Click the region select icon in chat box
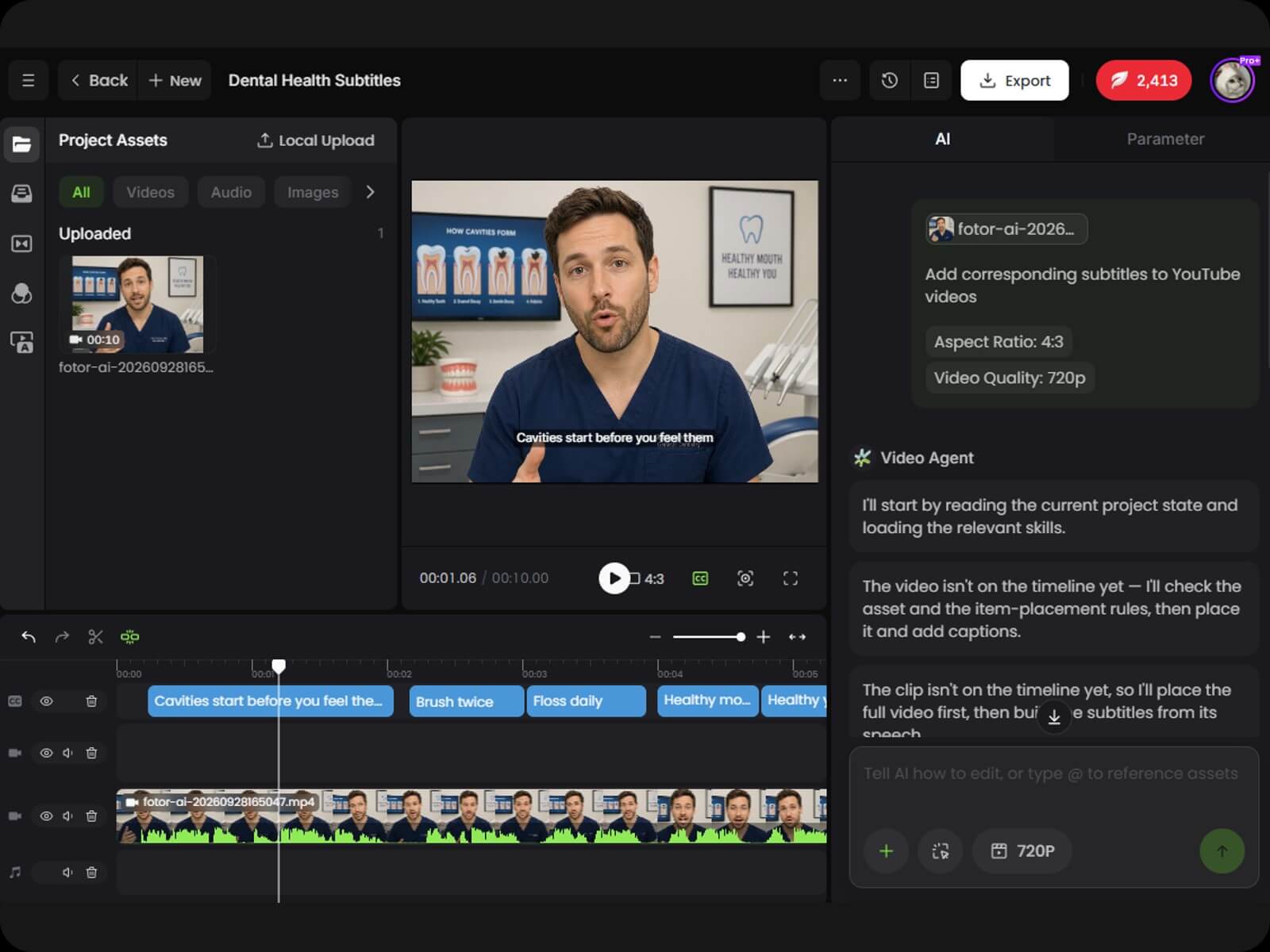1270x952 pixels. [941, 851]
